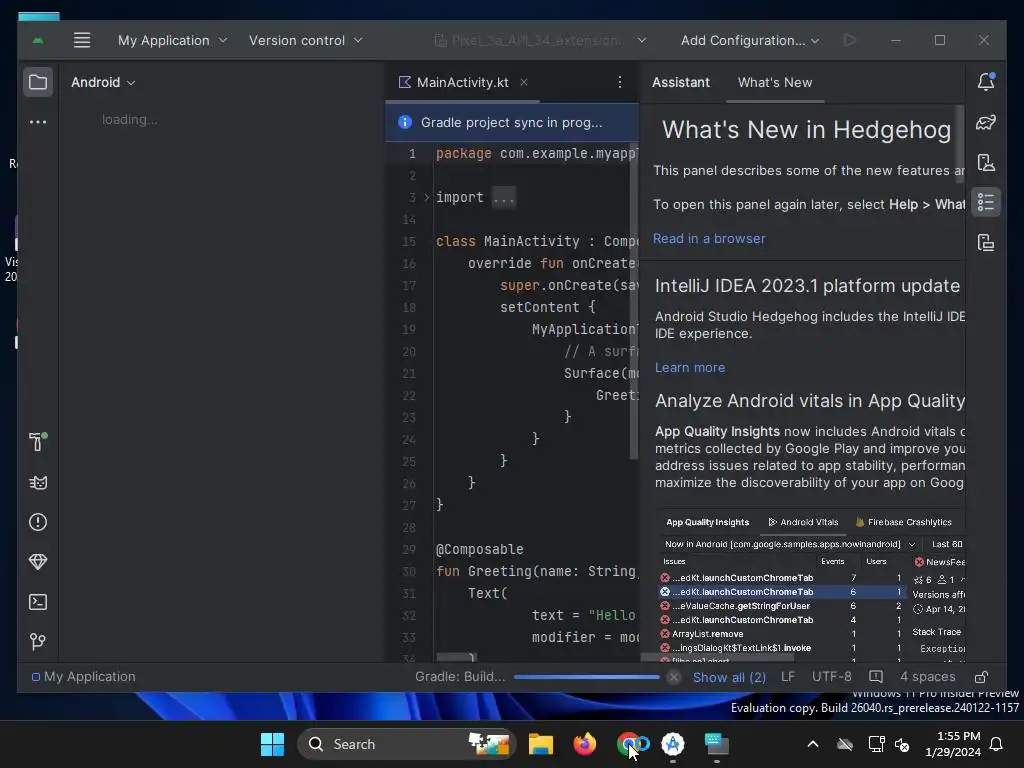Place cursor on line 15 class MainActivity
The height and width of the screenshot is (768, 1024).
[x=536, y=242]
